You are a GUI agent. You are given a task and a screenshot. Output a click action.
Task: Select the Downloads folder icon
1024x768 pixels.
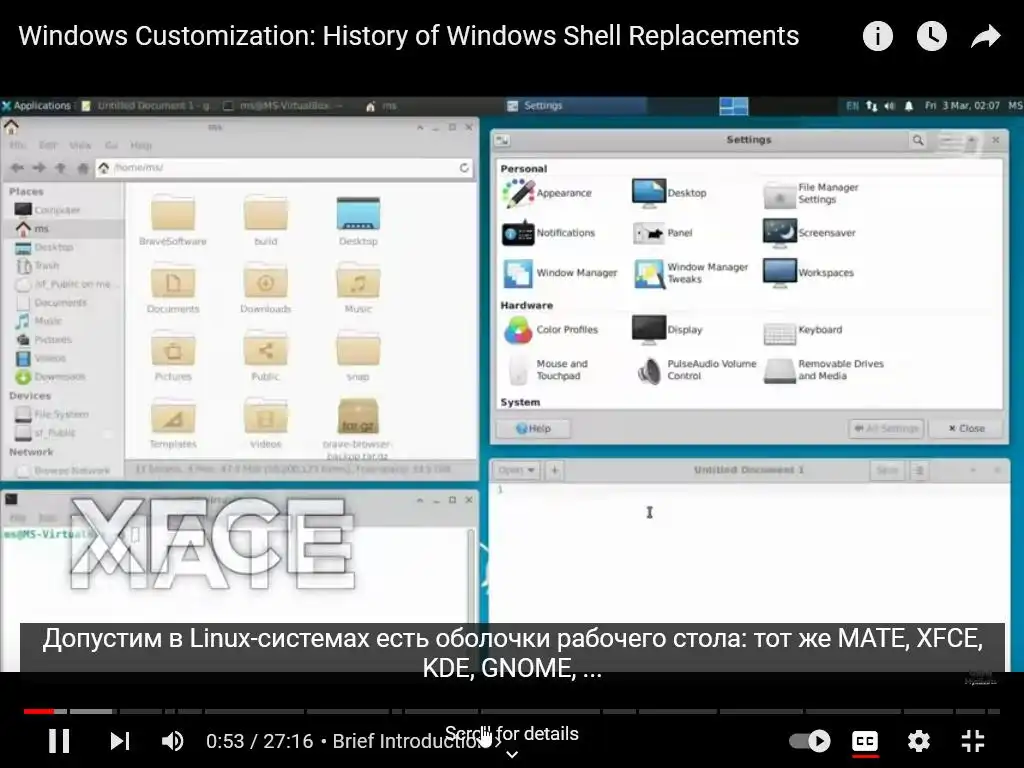point(266,288)
